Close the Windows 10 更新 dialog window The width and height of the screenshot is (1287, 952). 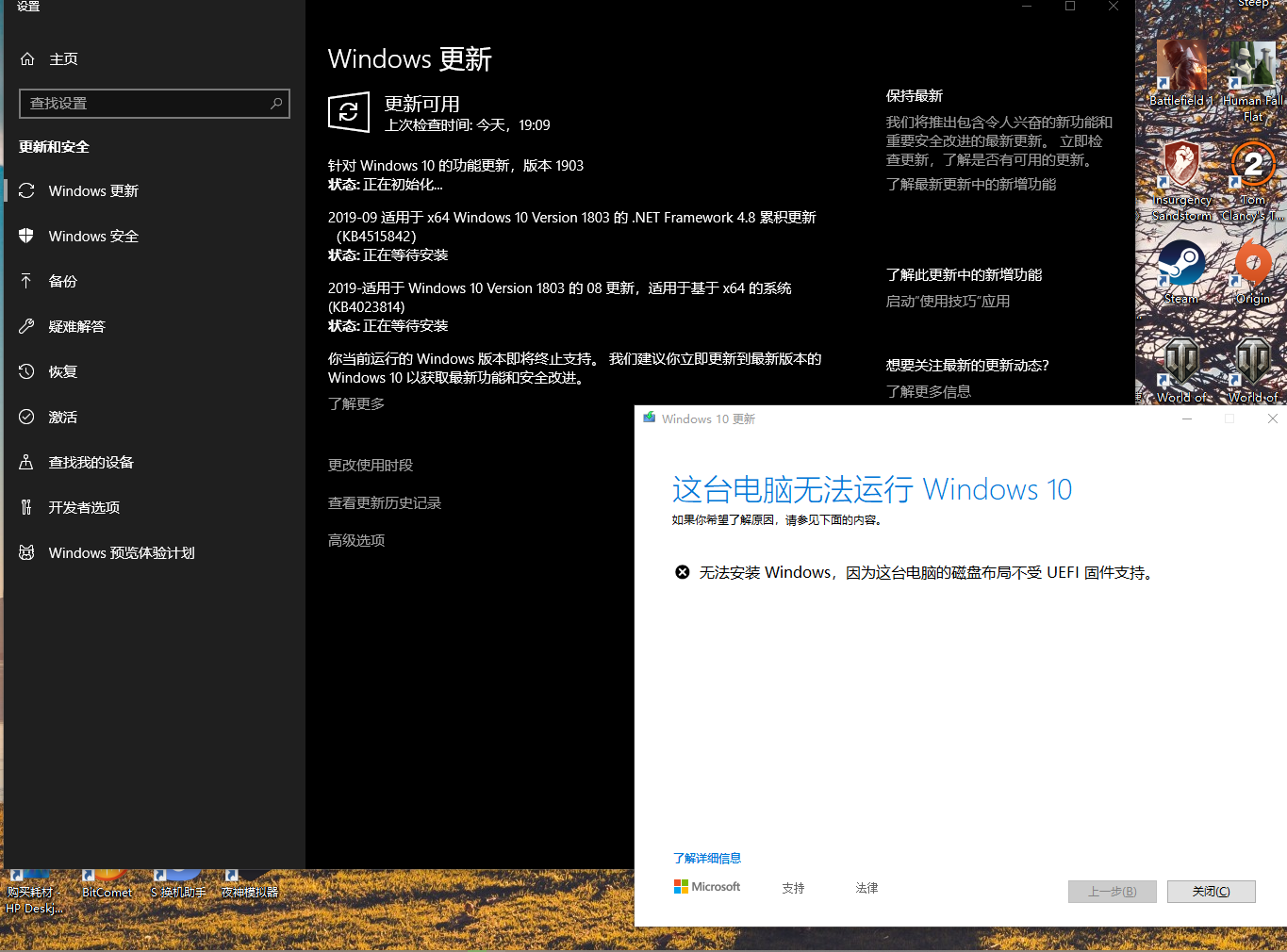tap(1272, 419)
